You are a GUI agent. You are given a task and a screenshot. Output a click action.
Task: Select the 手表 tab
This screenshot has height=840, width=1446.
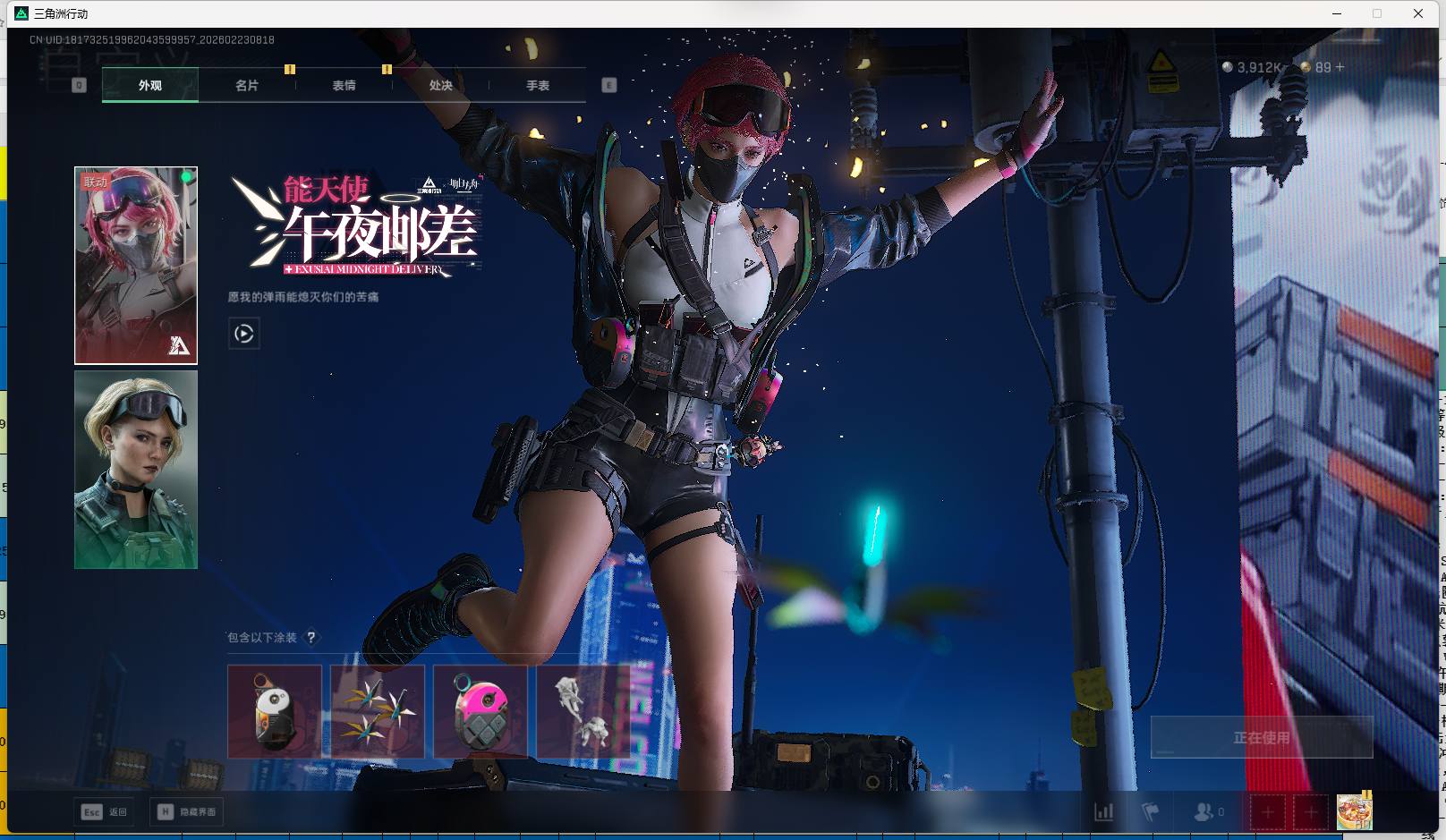[x=537, y=86]
